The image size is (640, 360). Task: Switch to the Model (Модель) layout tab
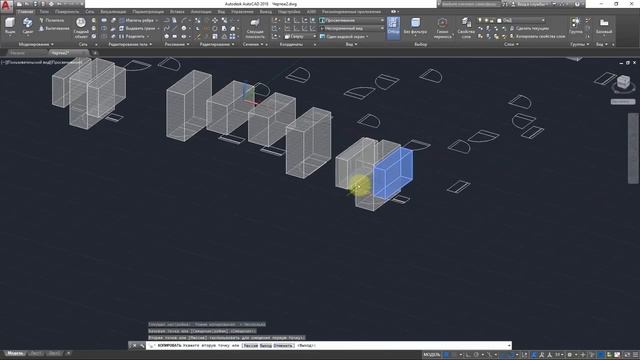point(16,353)
